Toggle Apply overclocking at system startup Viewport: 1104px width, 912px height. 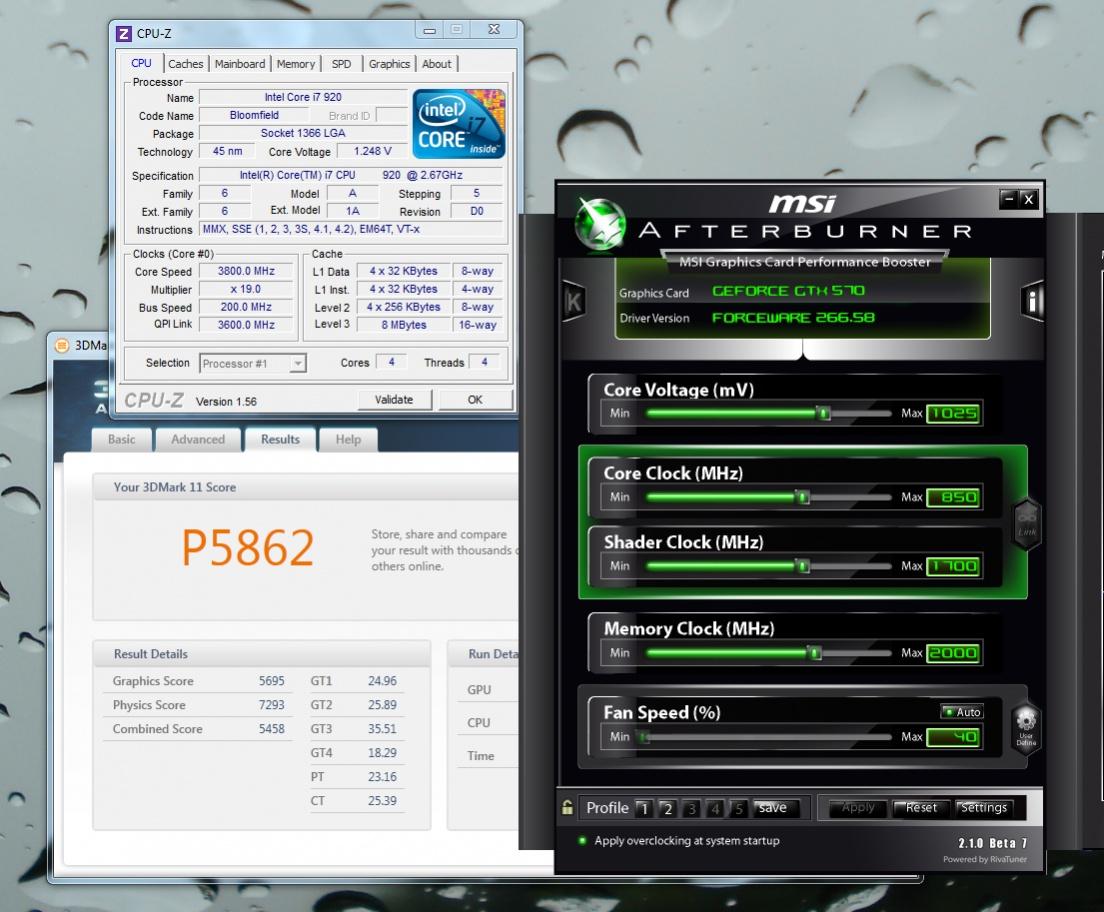coord(583,841)
